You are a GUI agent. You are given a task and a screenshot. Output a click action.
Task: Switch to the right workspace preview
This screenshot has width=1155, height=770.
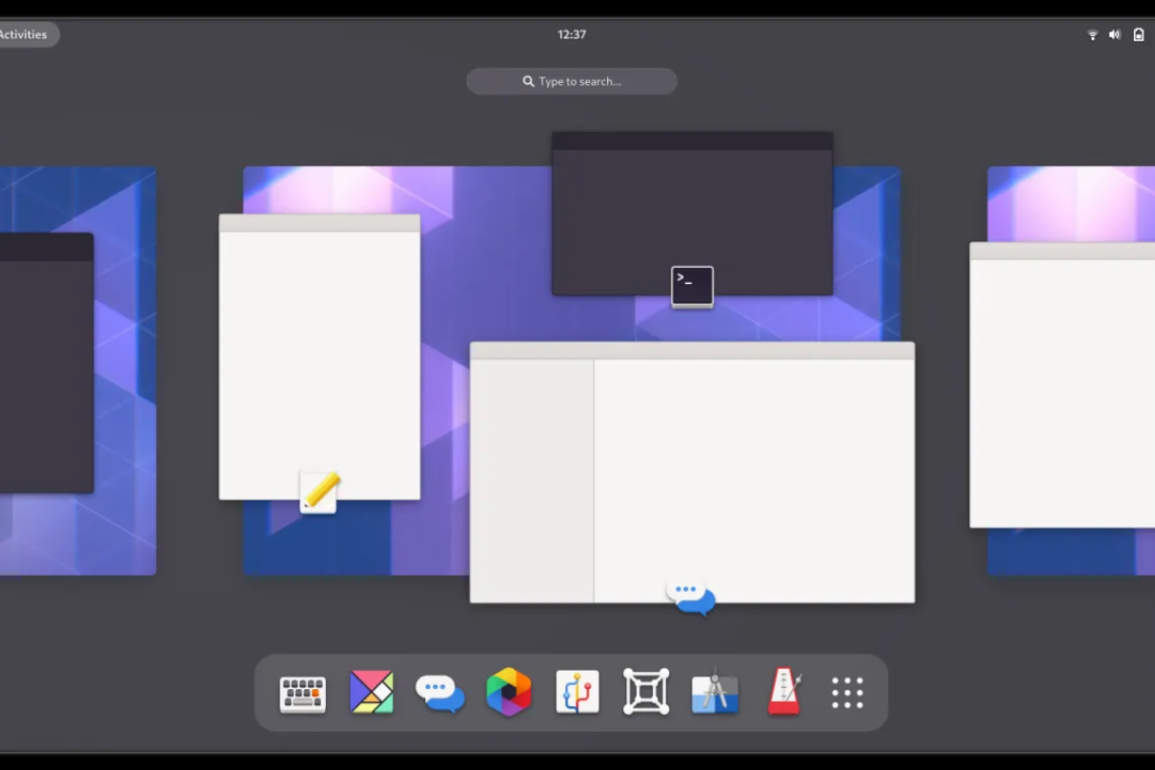pyautogui.click(x=1071, y=371)
